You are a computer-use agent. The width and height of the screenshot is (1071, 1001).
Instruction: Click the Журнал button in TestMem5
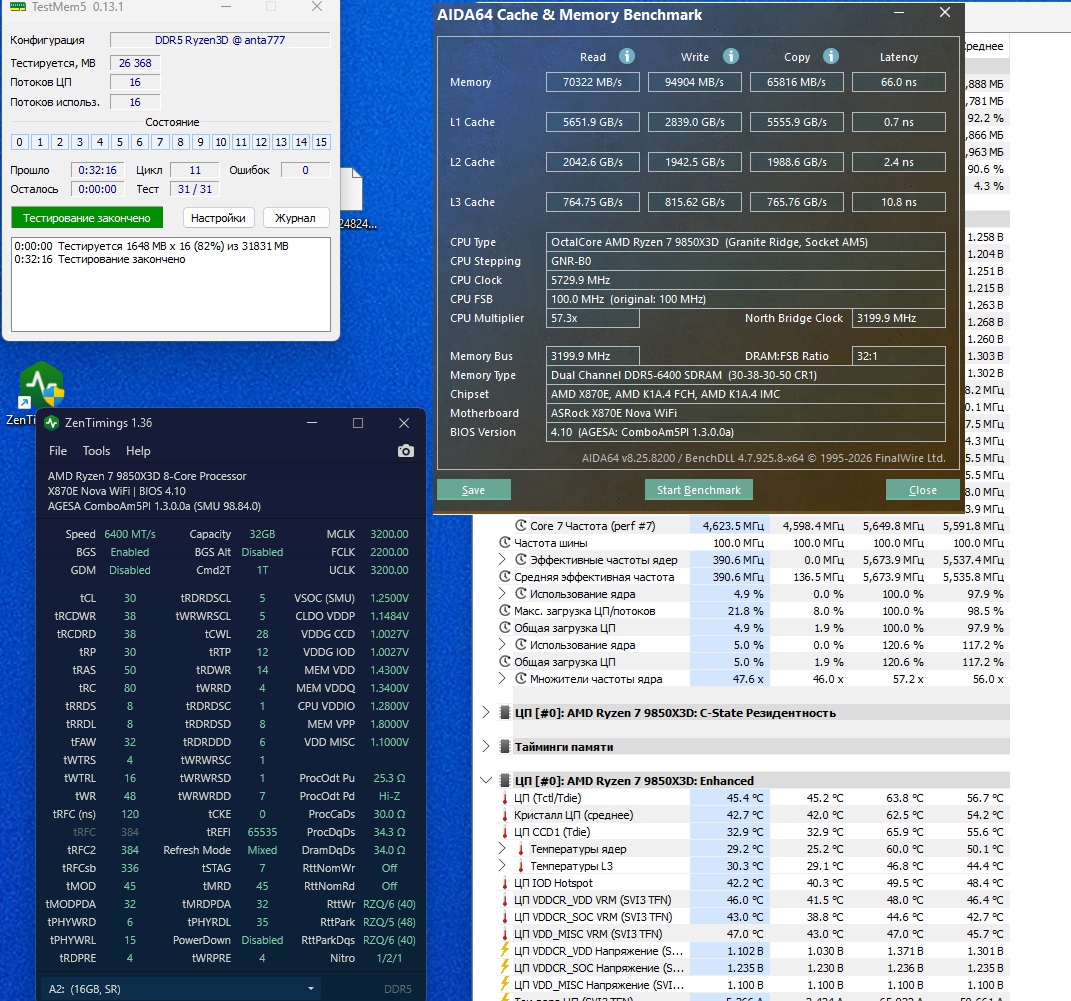coord(295,218)
